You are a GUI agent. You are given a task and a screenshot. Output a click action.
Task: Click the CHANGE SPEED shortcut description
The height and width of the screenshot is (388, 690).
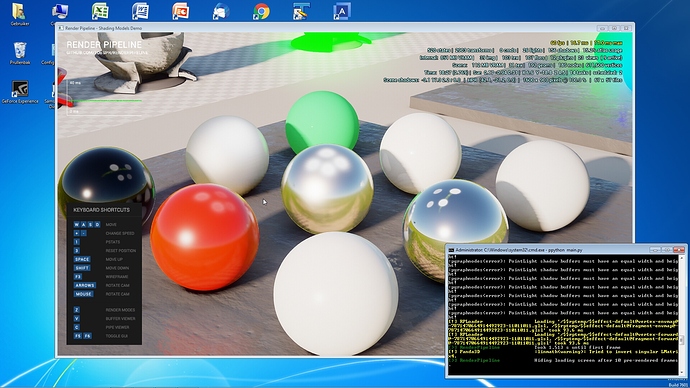point(120,233)
